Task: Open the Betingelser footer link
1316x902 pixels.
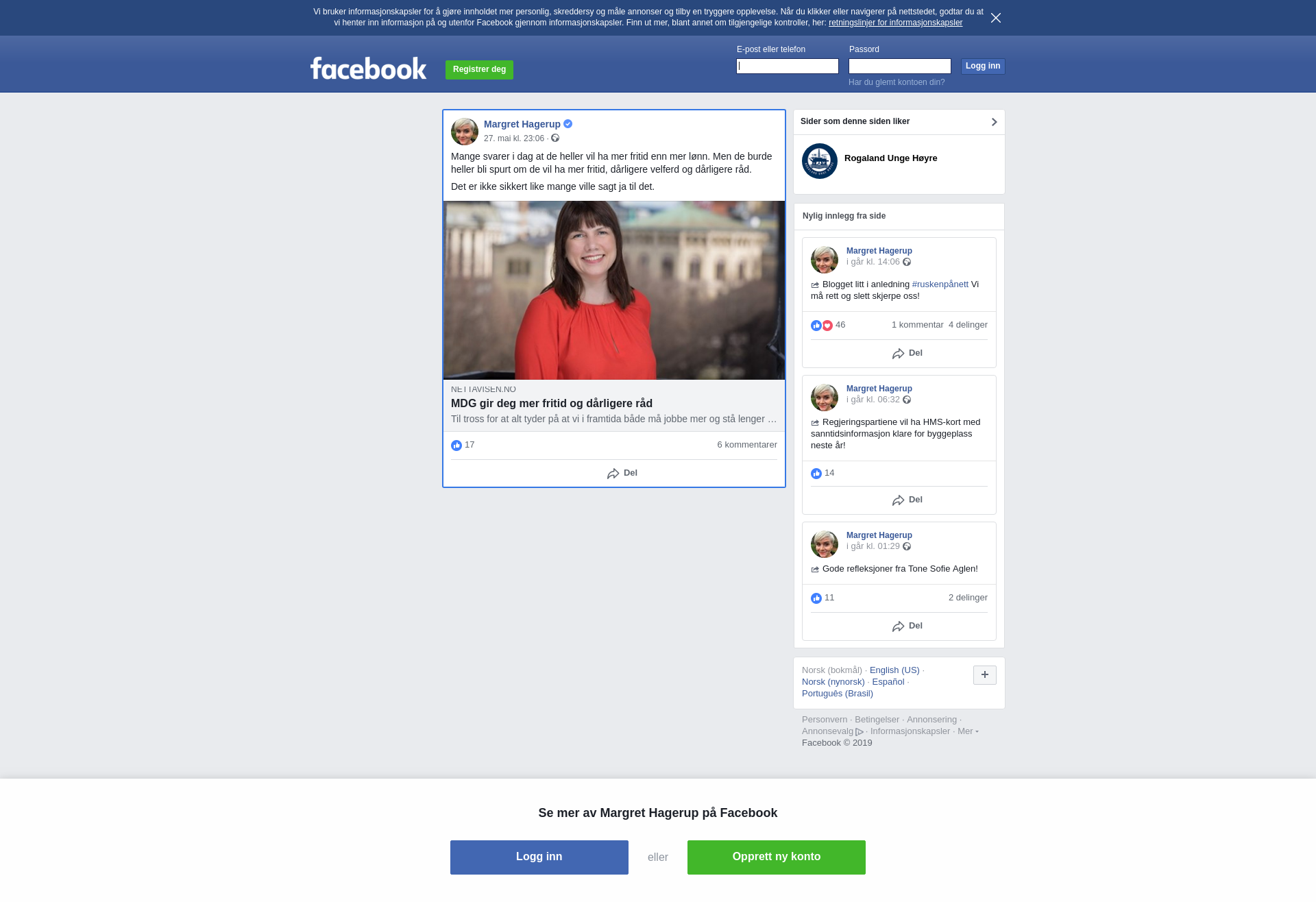Action: pyautogui.click(x=877, y=720)
